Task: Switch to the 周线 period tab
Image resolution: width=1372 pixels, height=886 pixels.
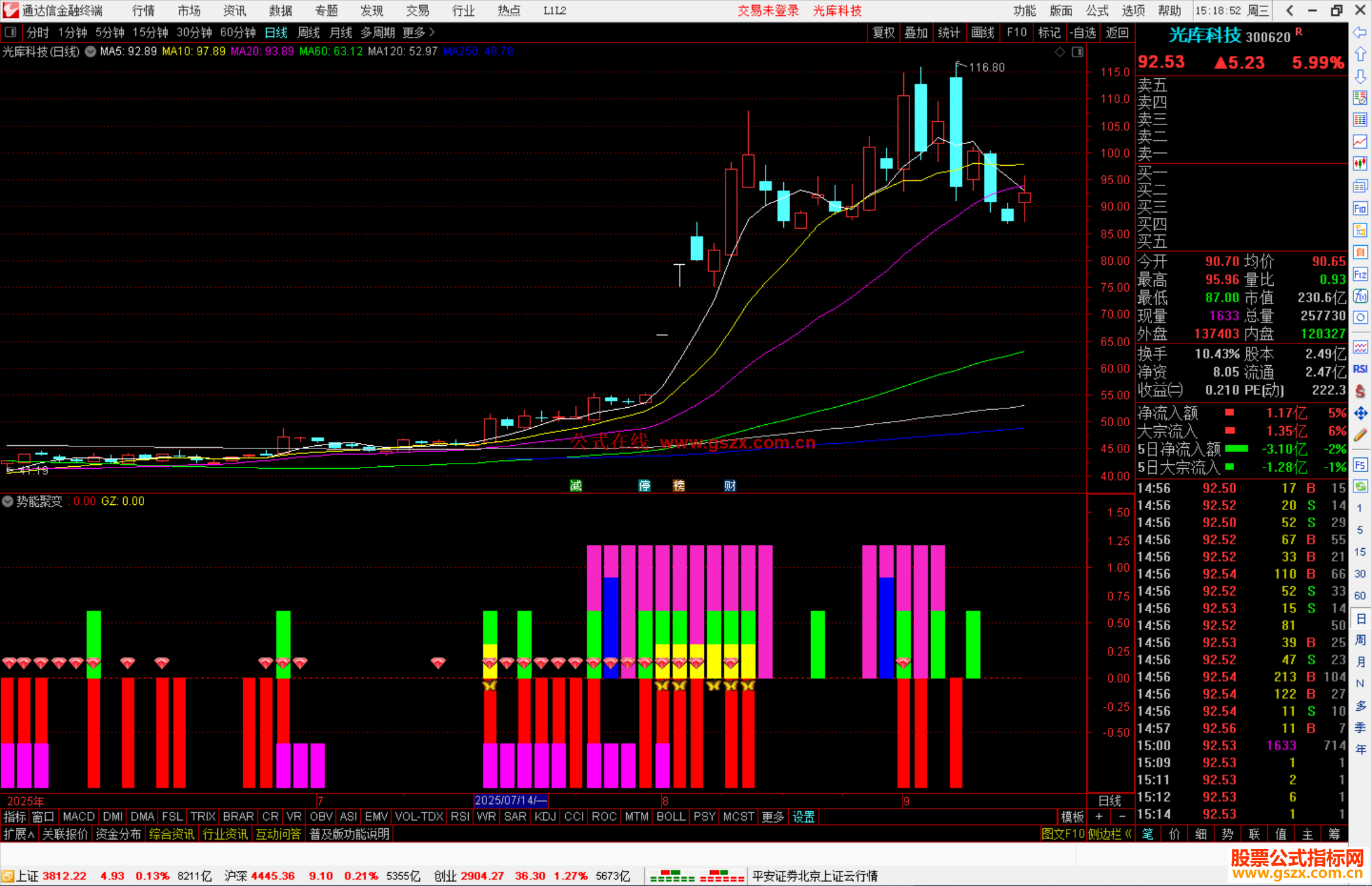Action: pyautogui.click(x=309, y=32)
